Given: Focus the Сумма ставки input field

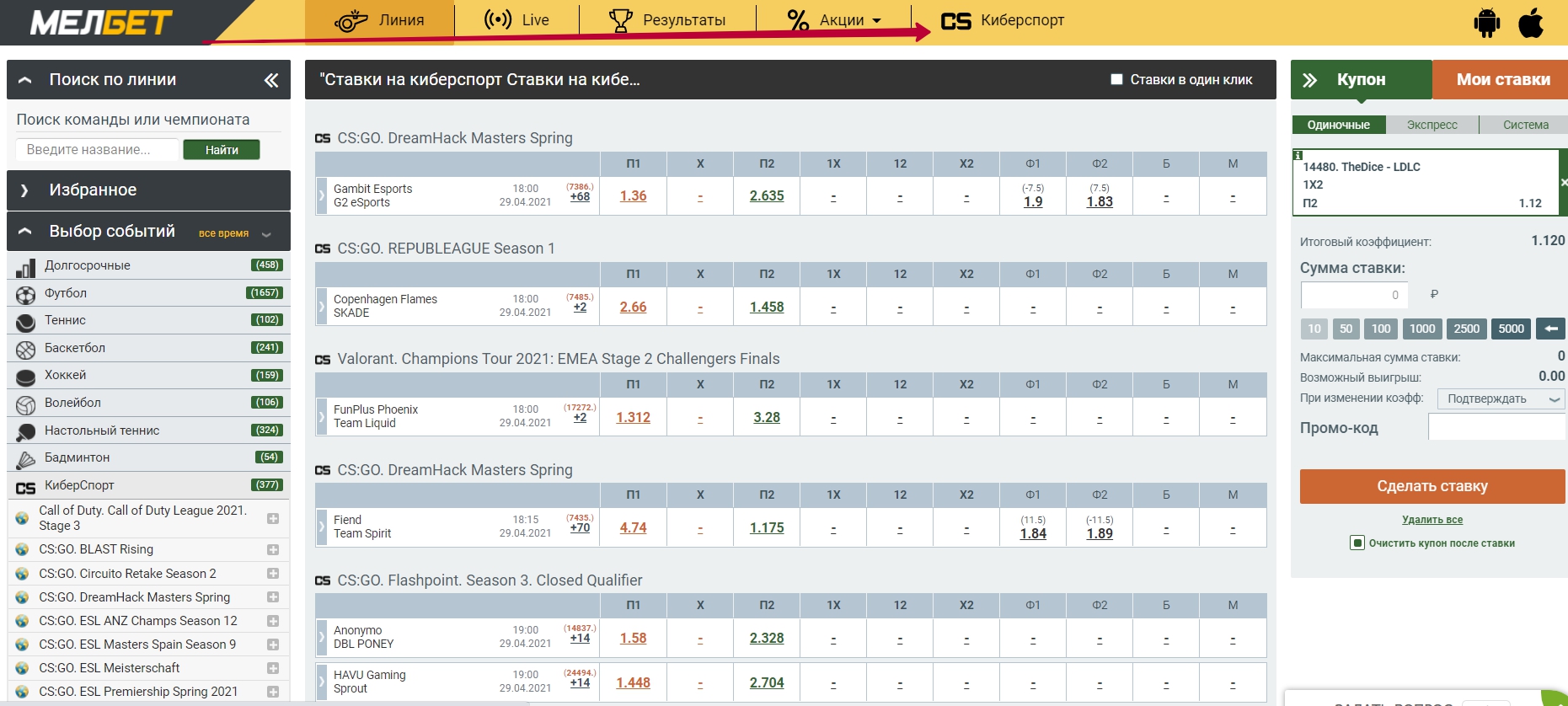Looking at the screenshot, I should (1355, 295).
